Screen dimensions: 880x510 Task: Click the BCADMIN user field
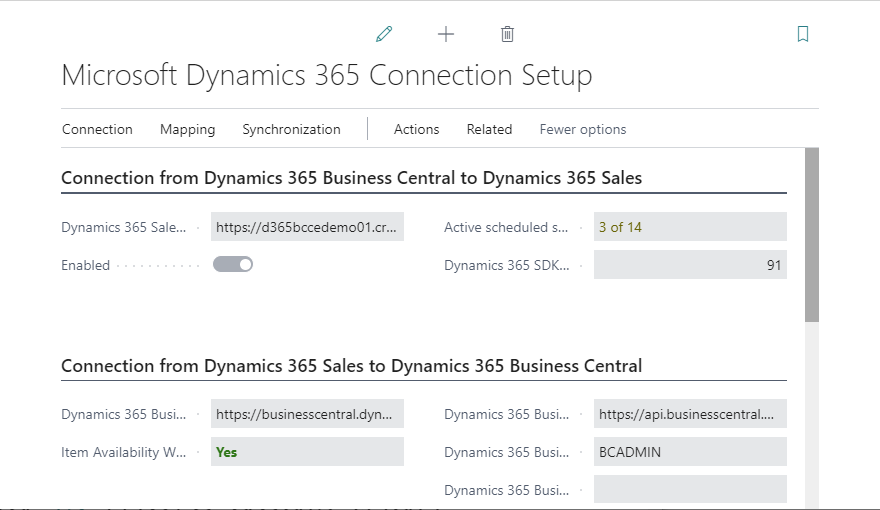[690, 452]
